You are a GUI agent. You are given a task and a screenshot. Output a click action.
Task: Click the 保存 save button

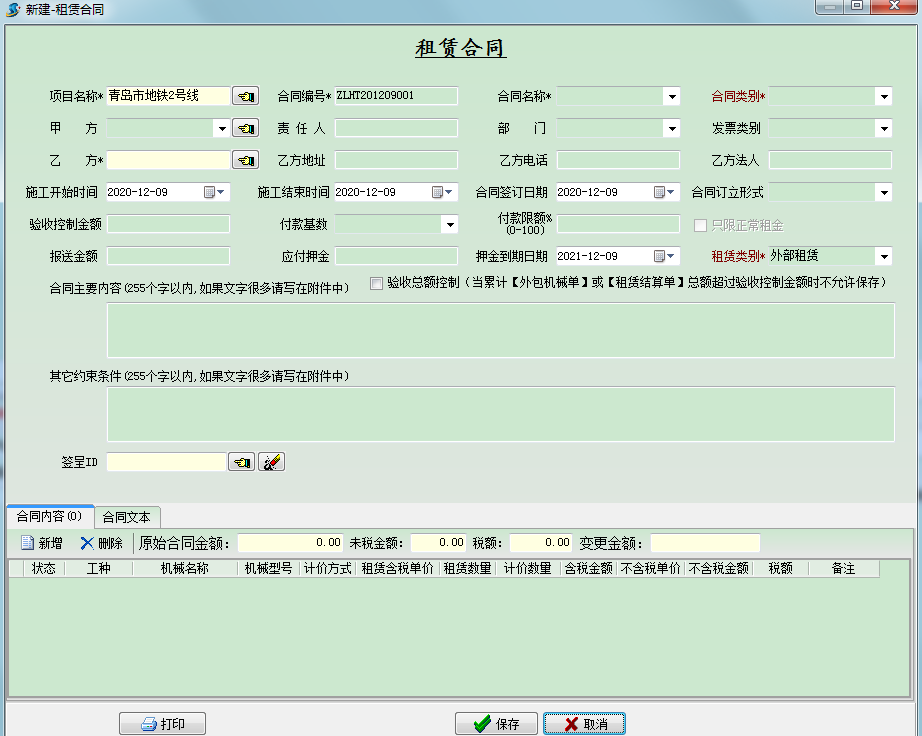[x=498, y=723]
